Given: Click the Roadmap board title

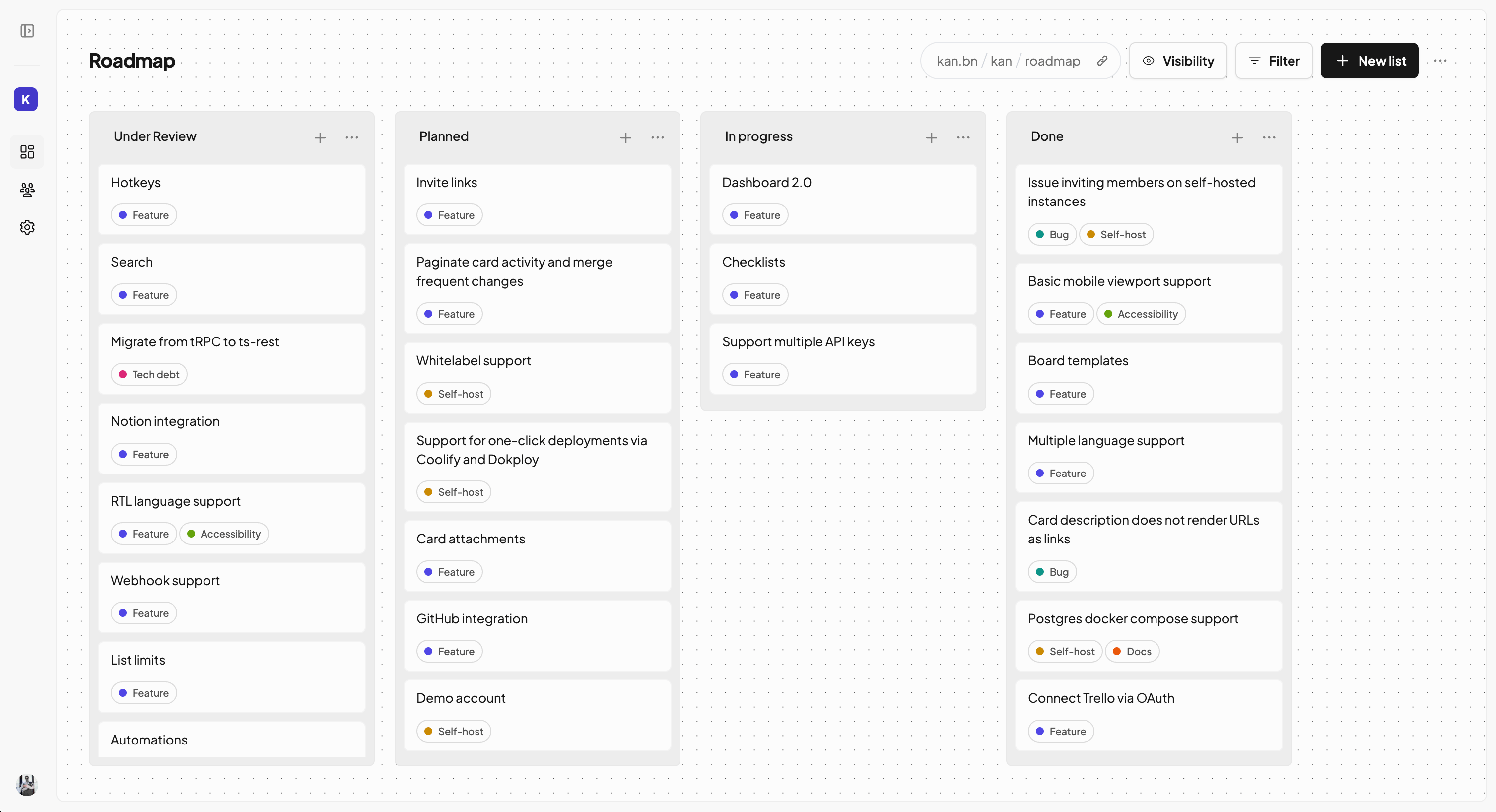Looking at the screenshot, I should [x=132, y=61].
